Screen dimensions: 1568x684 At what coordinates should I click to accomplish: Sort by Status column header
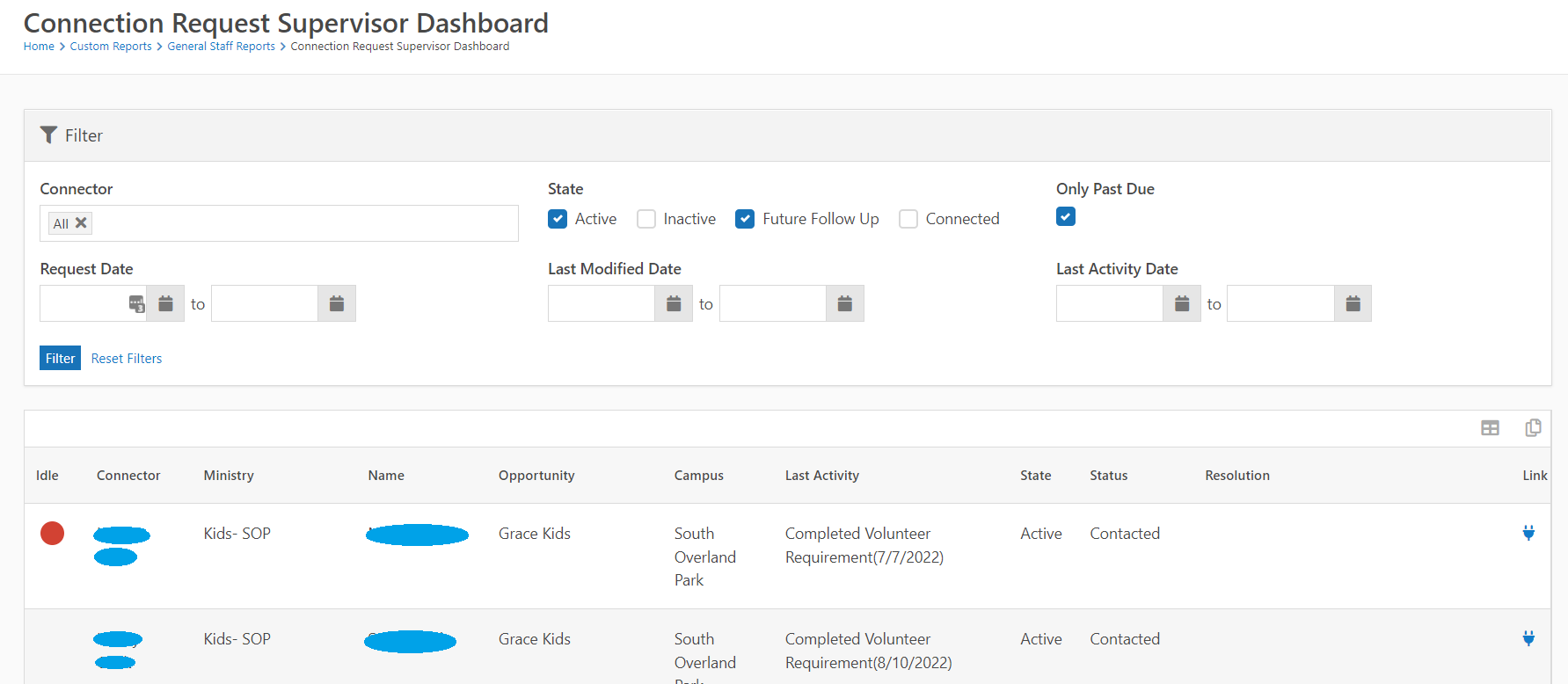[x=1109, y=476]
